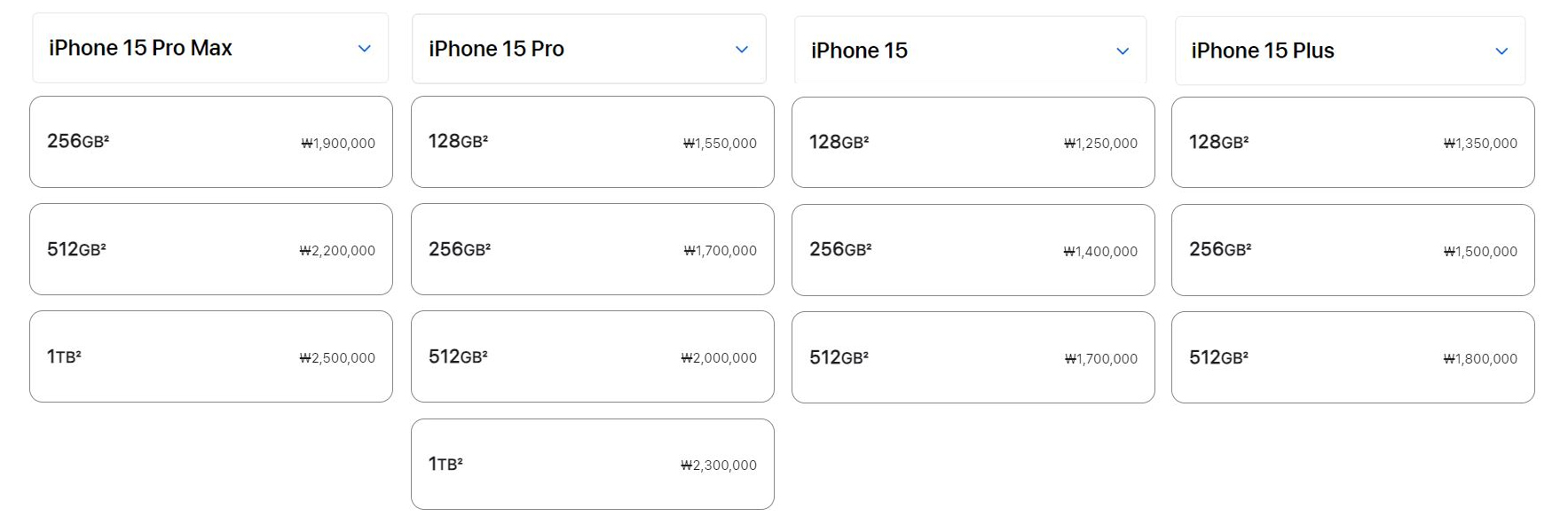Choose 512GB iPhone 15 Plus at ₩1,800,000
The width and height of the screenshot is (1568, 532).
pyautogui.click(x=1352, y=357)
